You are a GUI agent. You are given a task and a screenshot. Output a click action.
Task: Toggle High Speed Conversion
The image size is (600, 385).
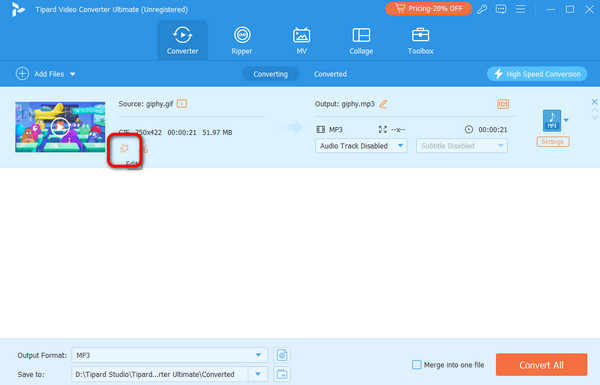tap(537, 74)
